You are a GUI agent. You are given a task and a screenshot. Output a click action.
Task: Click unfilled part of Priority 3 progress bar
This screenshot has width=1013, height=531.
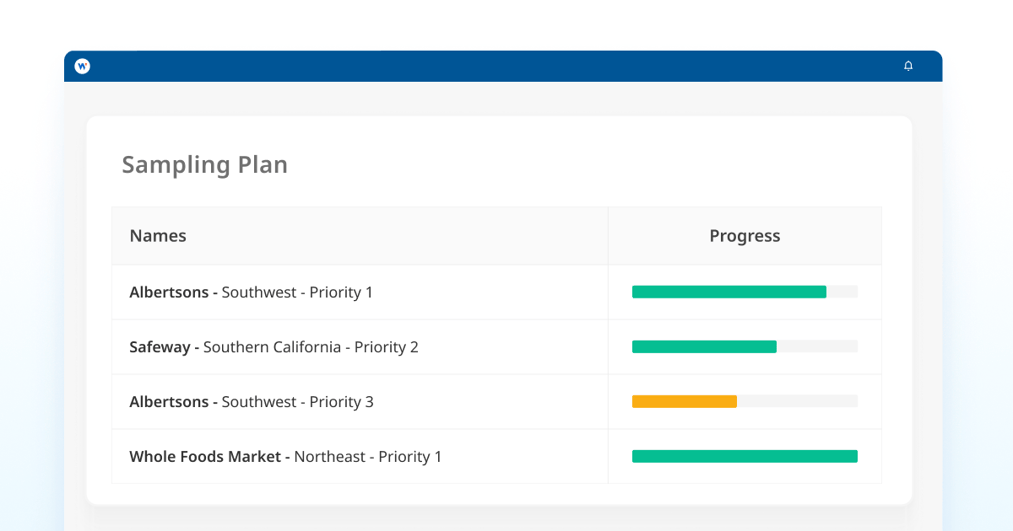pos(797,402)
